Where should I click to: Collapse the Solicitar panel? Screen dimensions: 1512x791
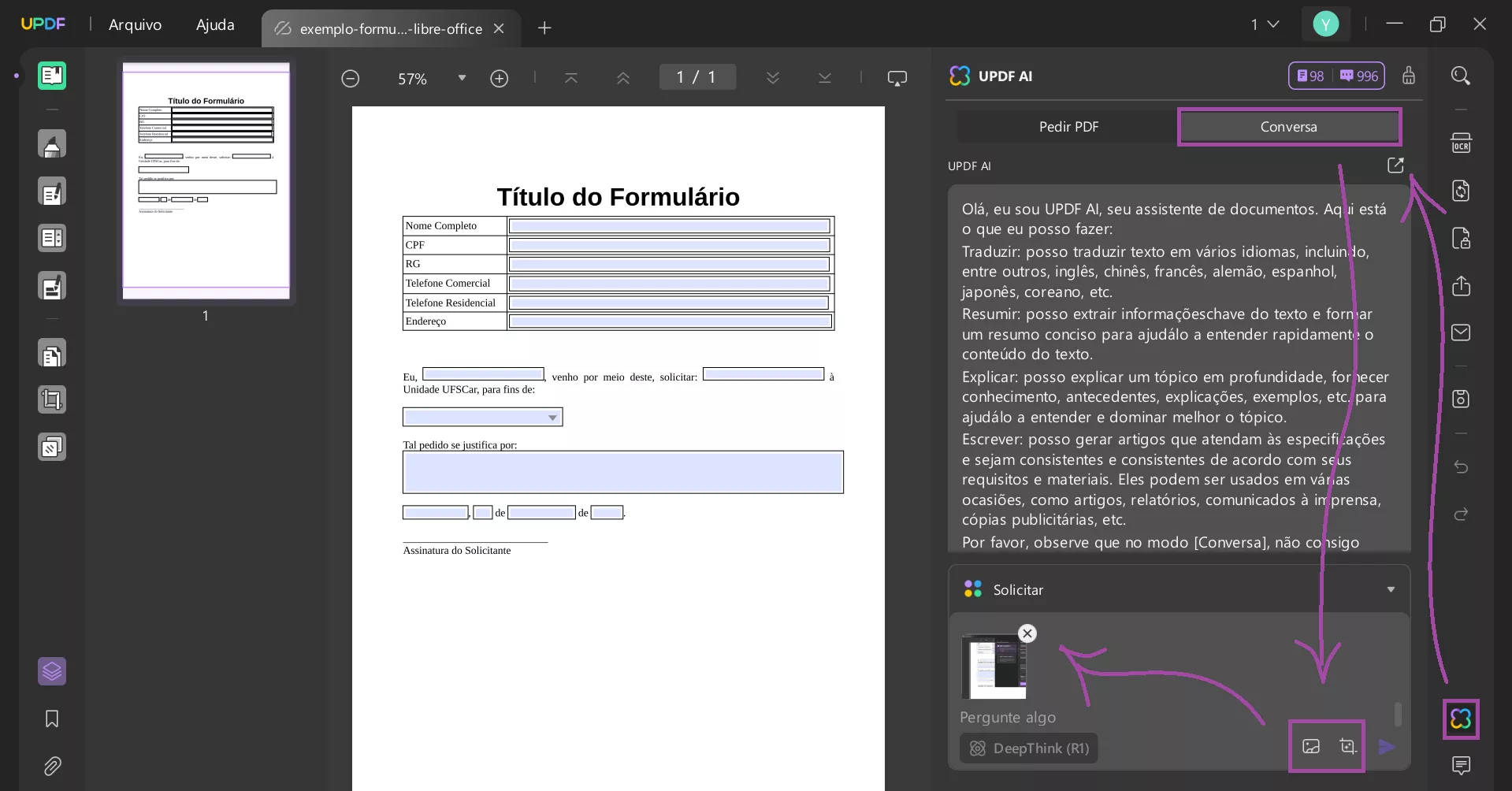[x=1390, y=589]
